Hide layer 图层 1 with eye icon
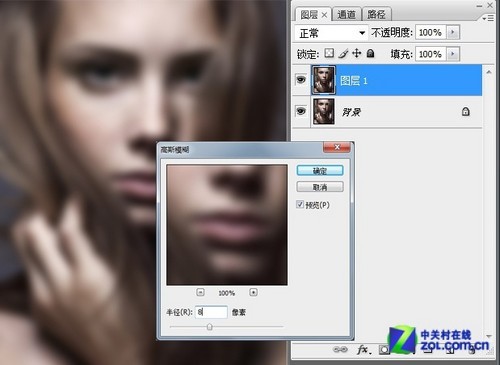Image resolution: width=500 pixels, height=365 pixels. 301,80
